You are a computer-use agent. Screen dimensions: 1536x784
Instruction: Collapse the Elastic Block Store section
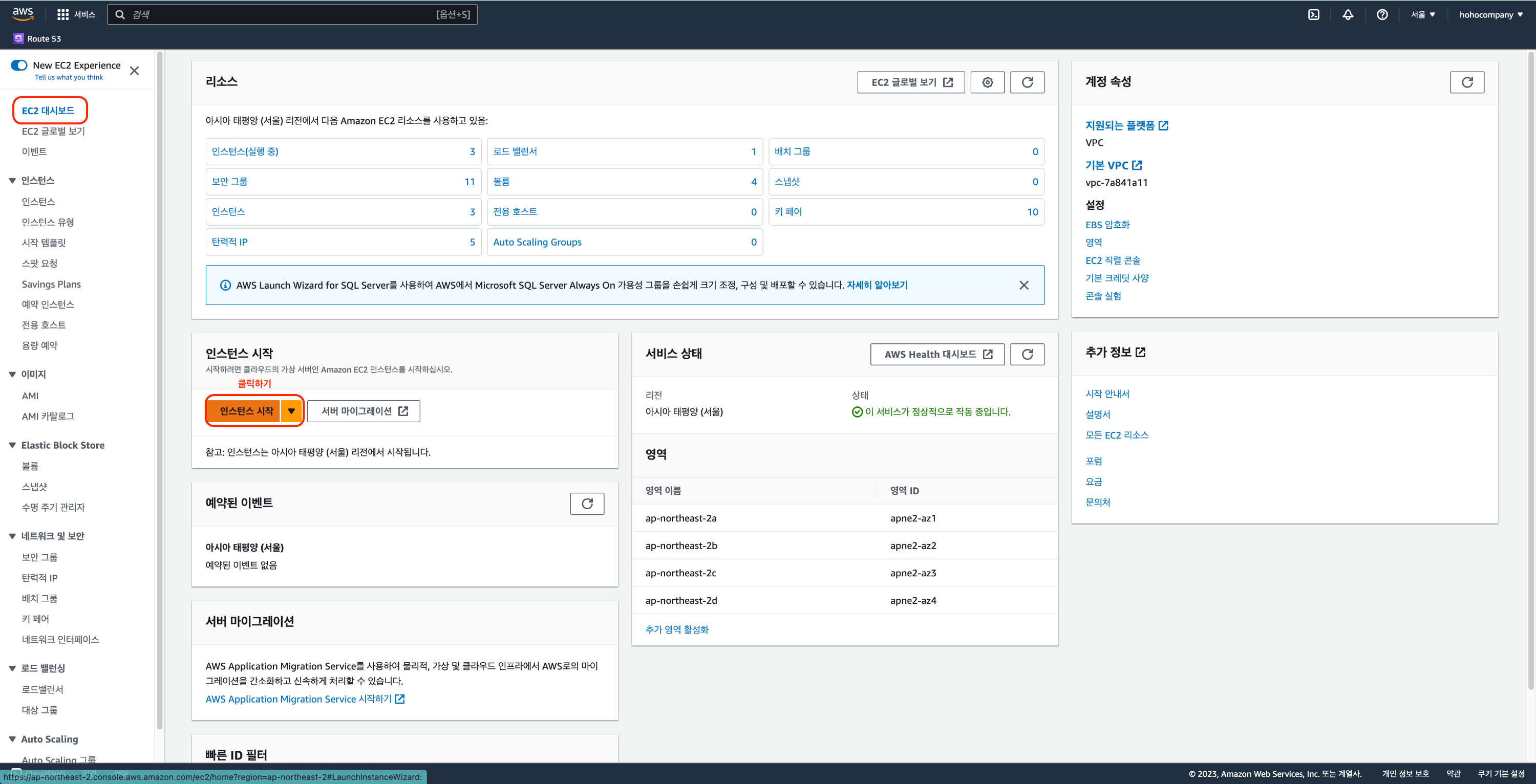pyautogui.click(x=12, y=445)
